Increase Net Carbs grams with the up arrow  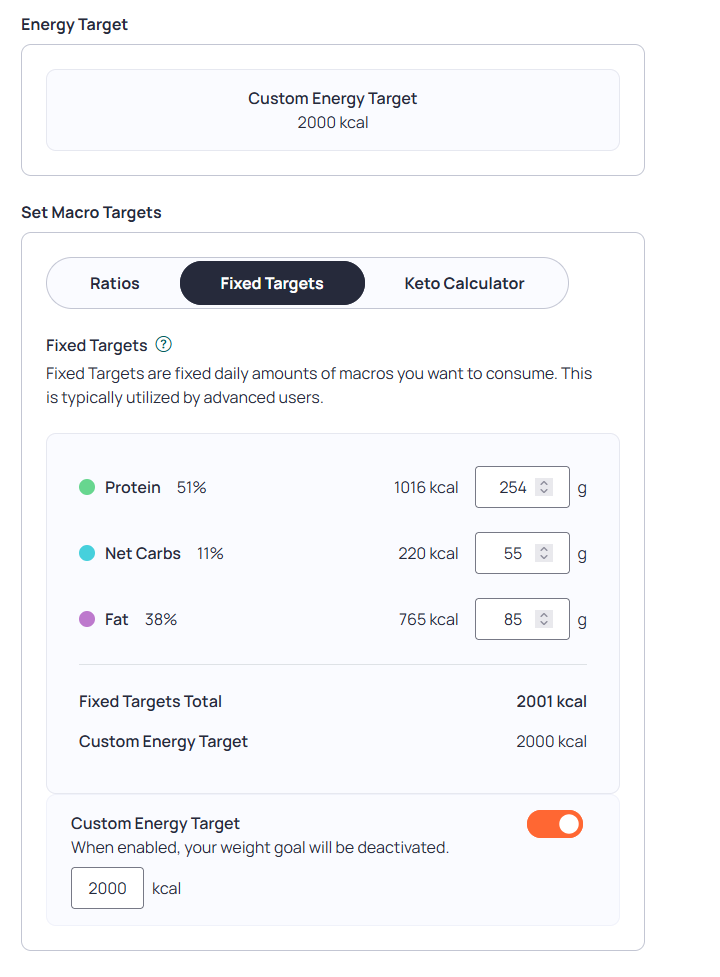544,549
